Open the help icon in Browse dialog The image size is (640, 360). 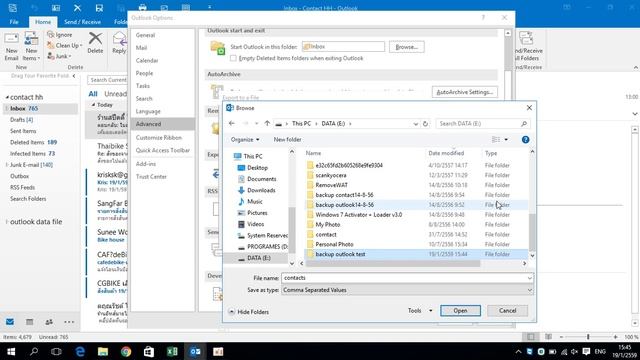pos(525,140)
